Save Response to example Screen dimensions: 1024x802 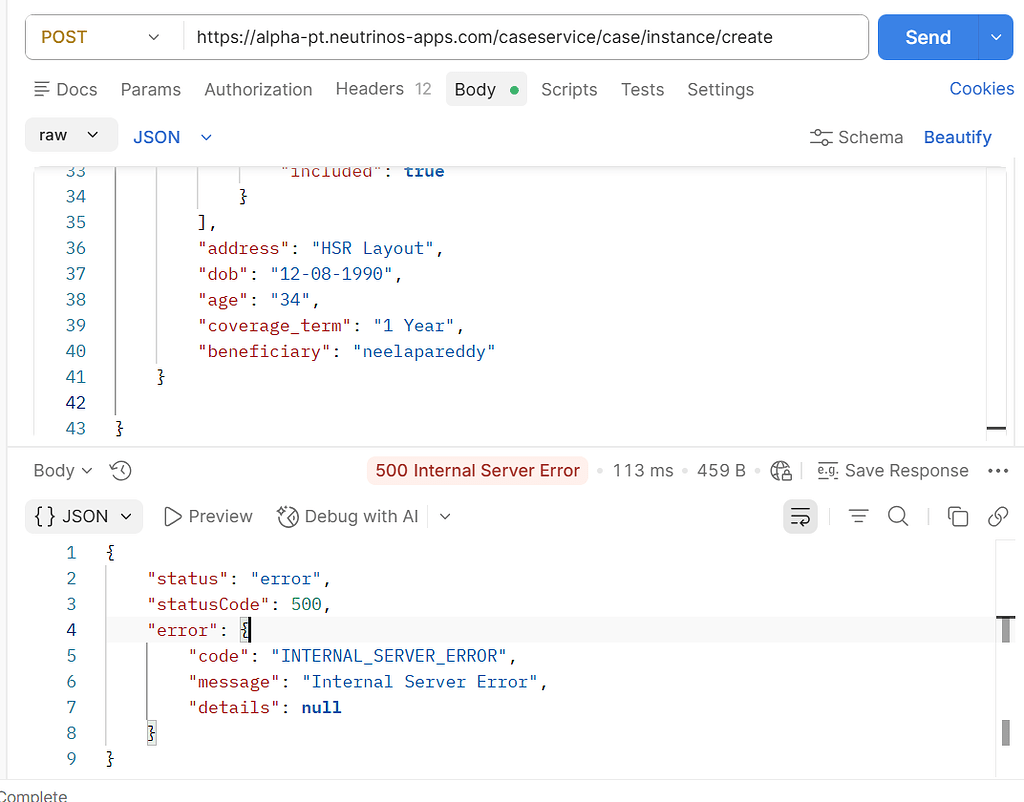pos(893,470)
